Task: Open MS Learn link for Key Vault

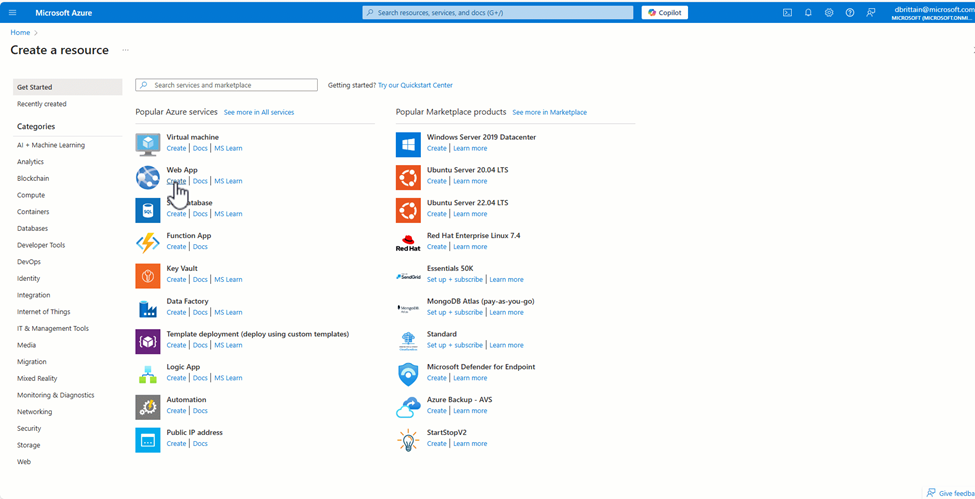Action: pyautogui.click(x=228, y=279)
